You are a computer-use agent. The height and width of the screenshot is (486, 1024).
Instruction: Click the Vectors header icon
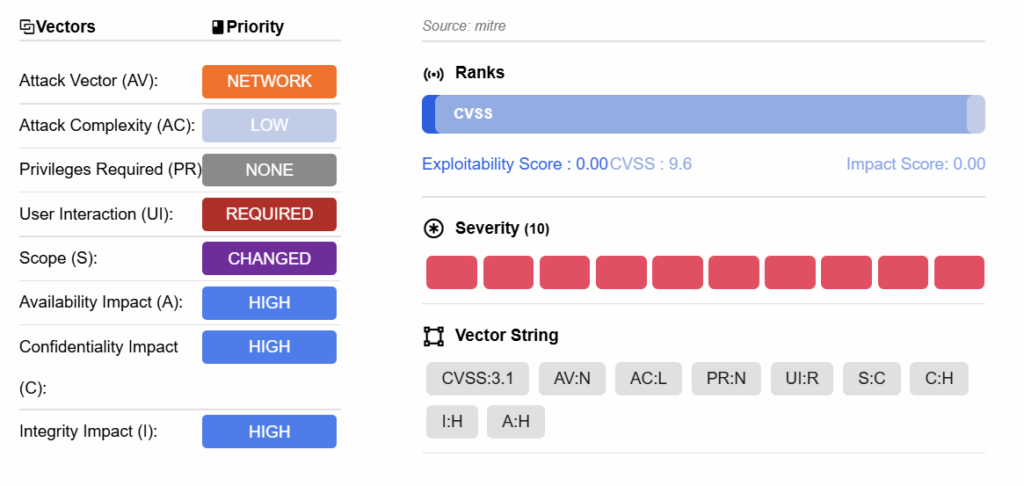tap(27, 27)
